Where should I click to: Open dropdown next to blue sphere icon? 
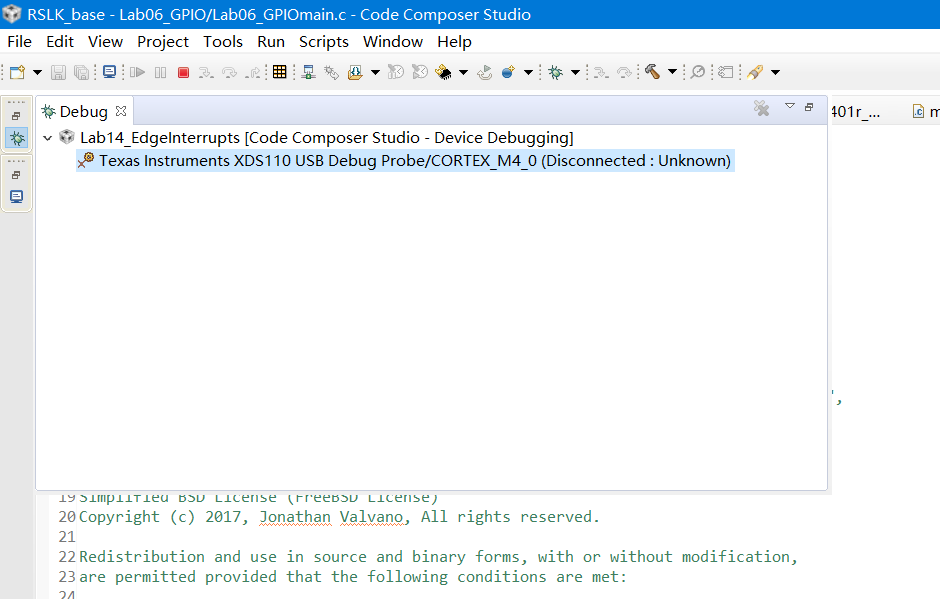point(528,73)
